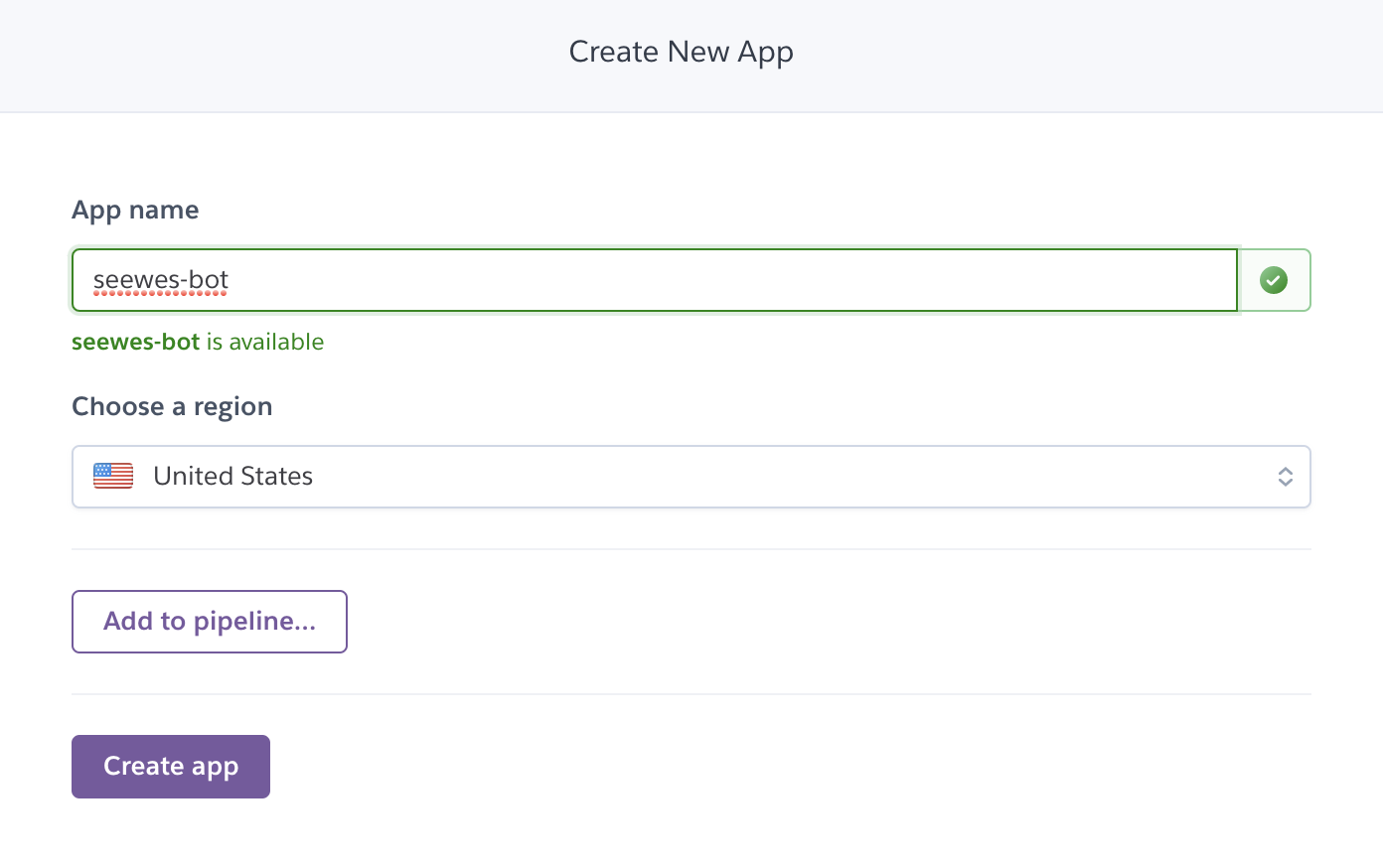Click the 'is available' status message
The image size is (1383, 868).
pos(265,342)
